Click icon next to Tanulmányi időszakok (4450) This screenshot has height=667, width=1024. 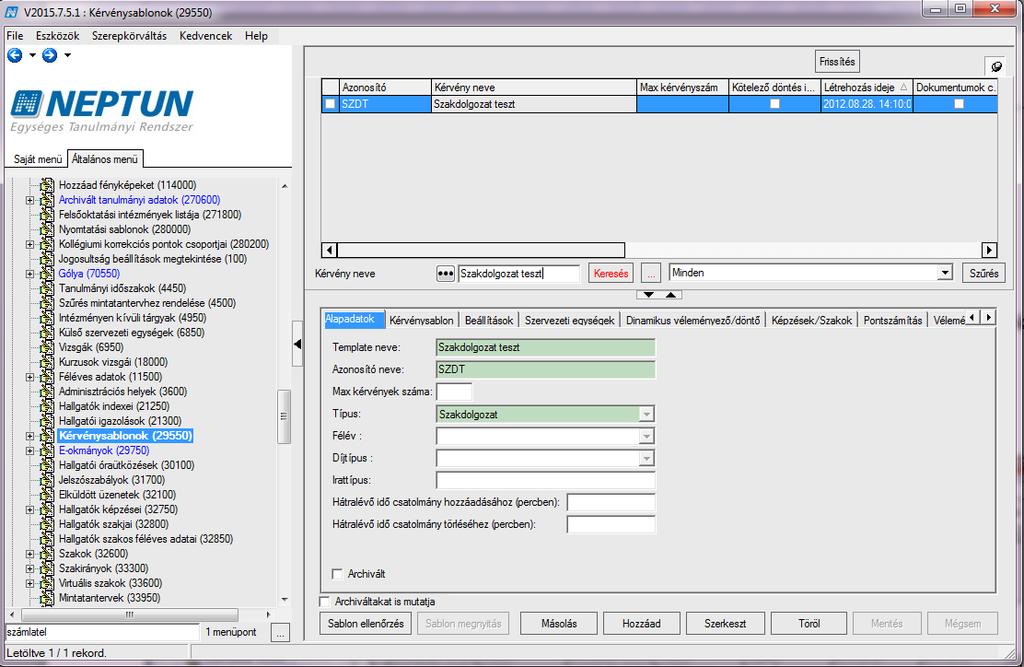tap(47, 288)
